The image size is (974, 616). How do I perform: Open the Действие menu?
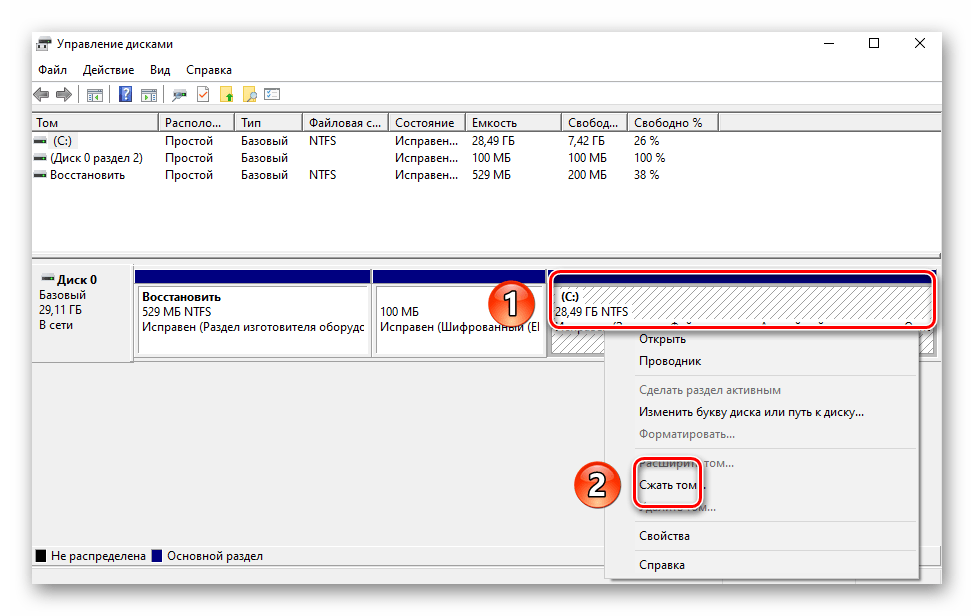point(108,70)
